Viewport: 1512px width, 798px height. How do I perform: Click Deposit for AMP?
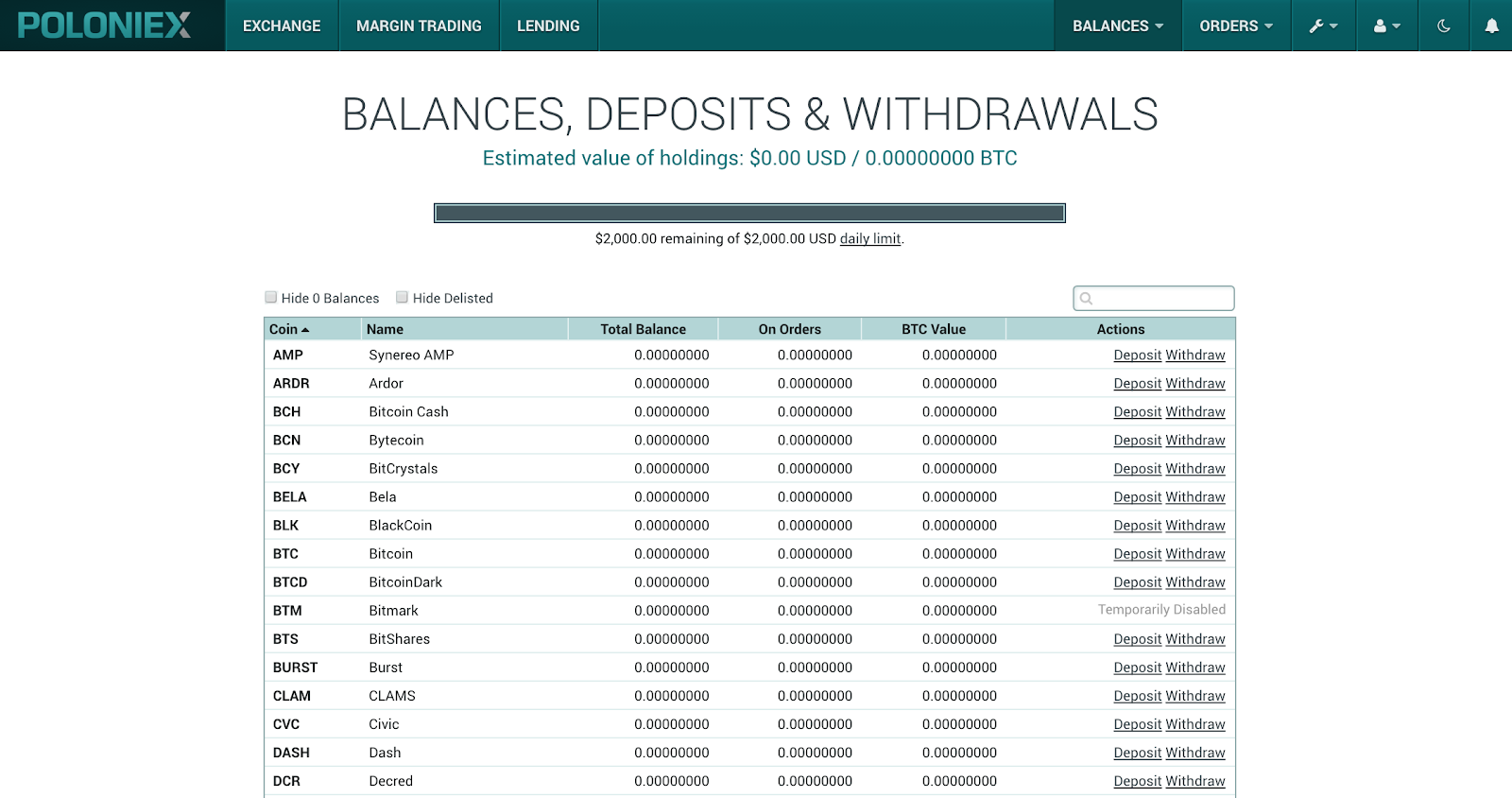point(1137,355)
